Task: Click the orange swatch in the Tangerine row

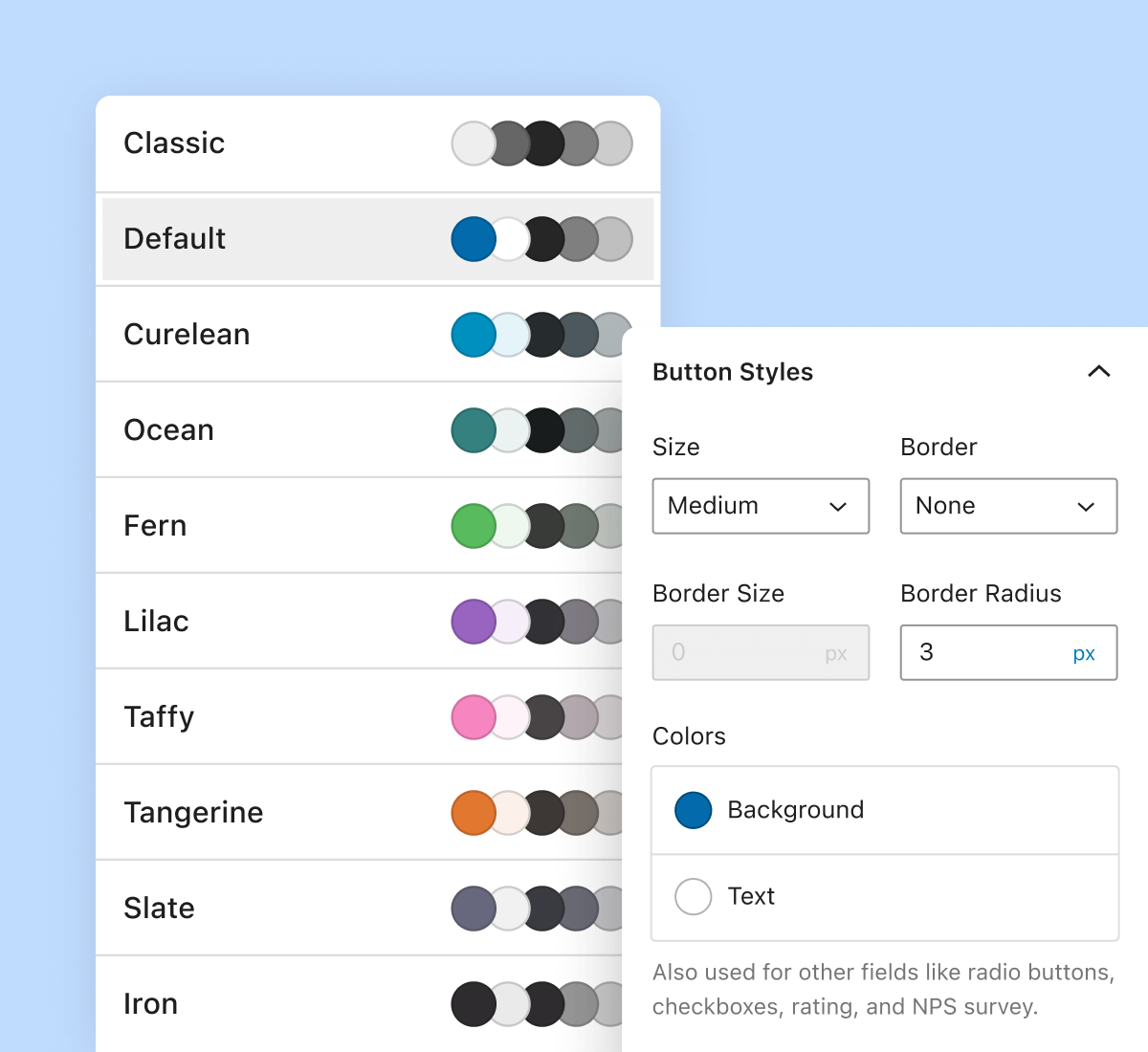Action: click(473, 812)
